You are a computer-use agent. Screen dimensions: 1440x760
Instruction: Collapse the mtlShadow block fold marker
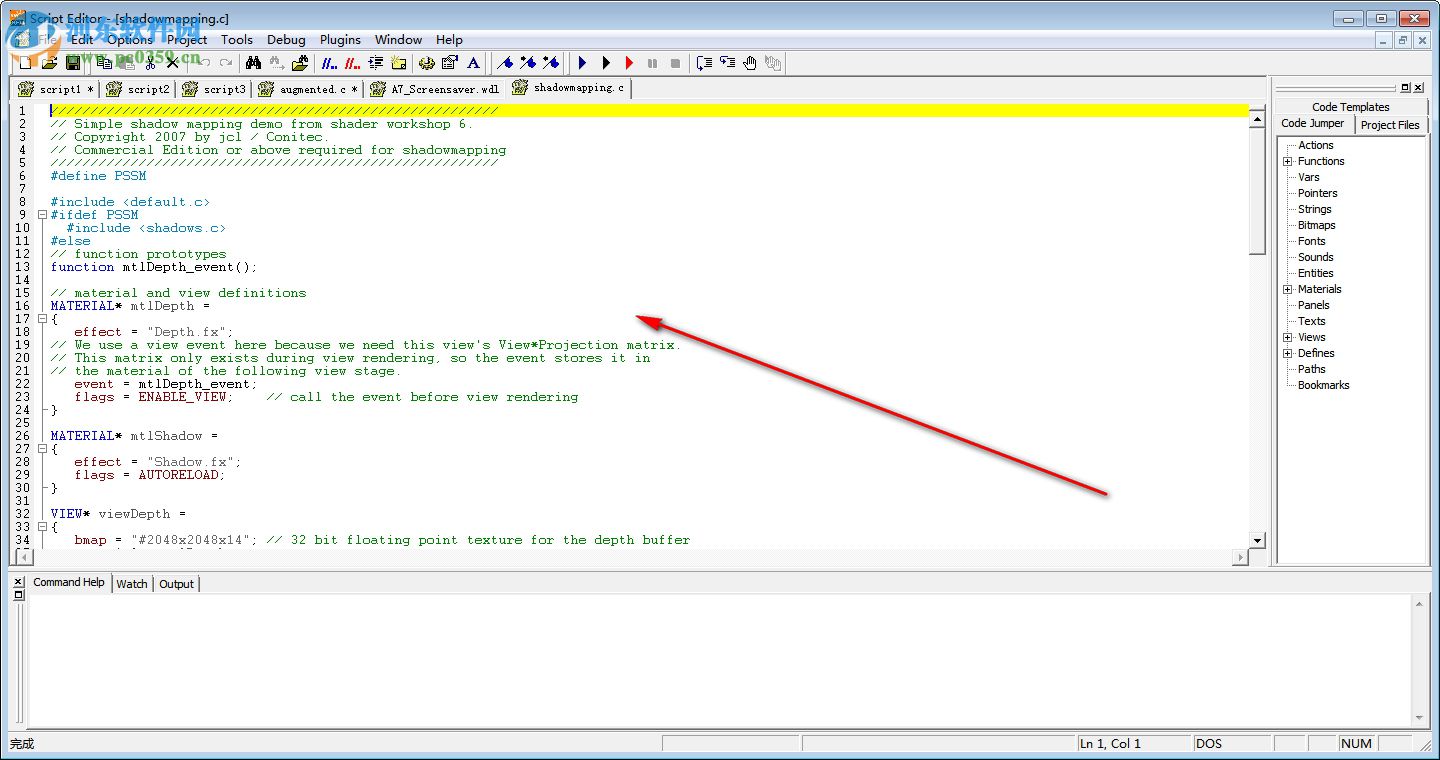[42, 449]
